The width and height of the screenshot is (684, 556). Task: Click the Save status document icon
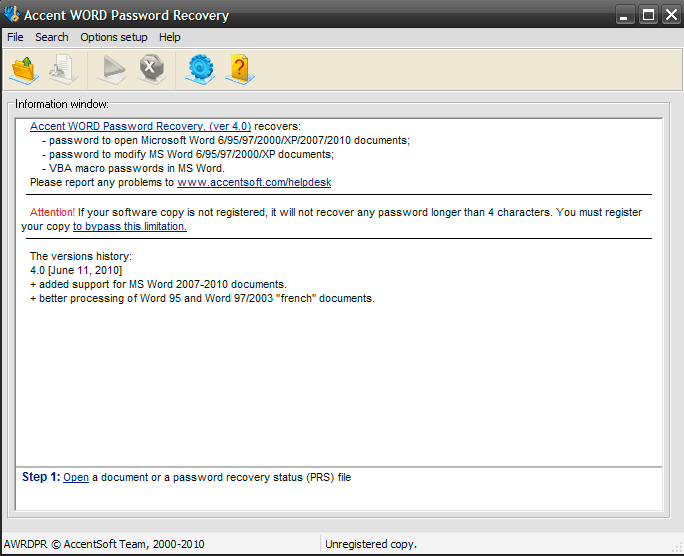(x=64, y=70)
